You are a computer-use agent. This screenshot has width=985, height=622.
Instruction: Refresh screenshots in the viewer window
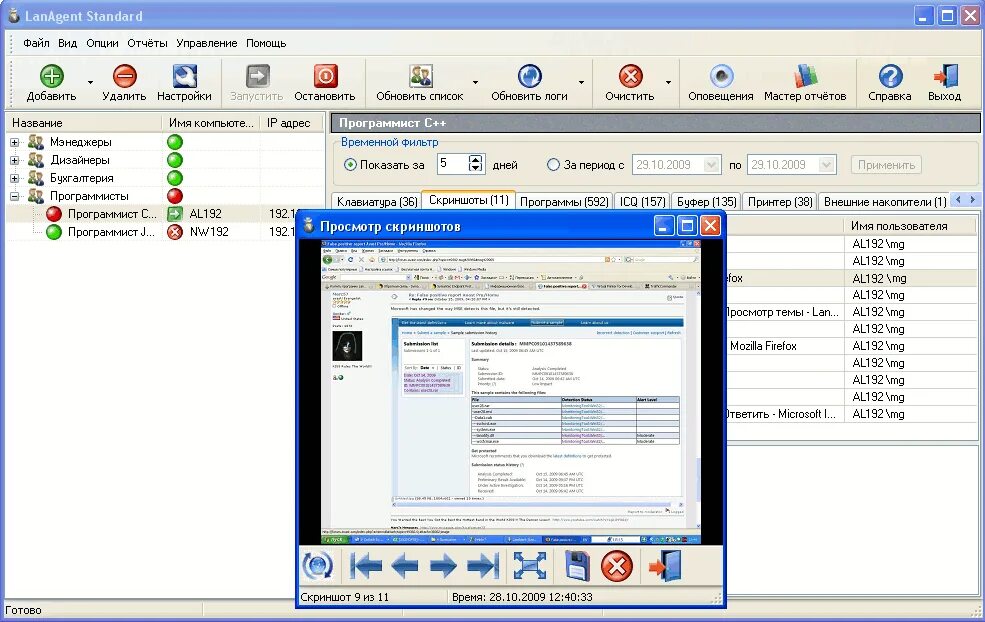318,565
